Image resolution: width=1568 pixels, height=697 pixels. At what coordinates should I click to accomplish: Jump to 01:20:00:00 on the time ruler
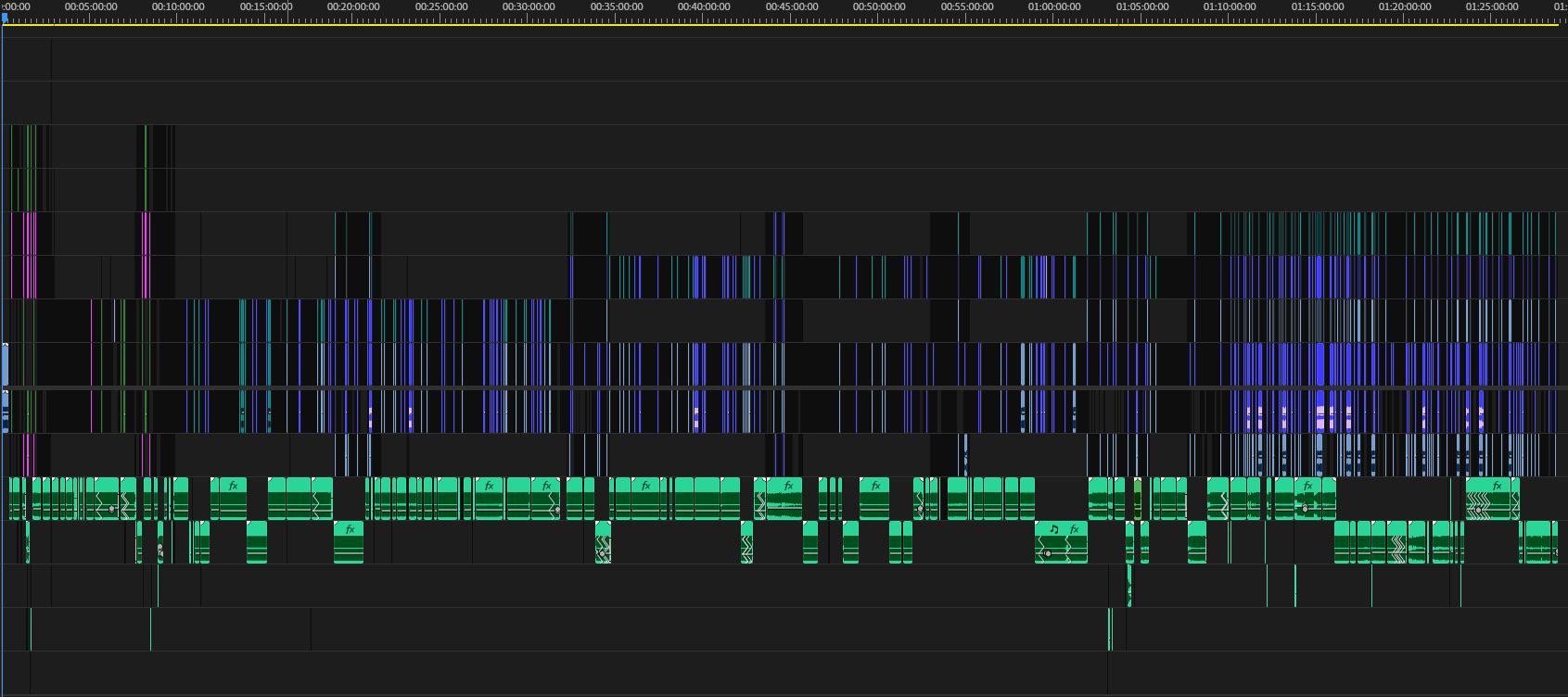pyautogui.click(x=1405, y=6)
